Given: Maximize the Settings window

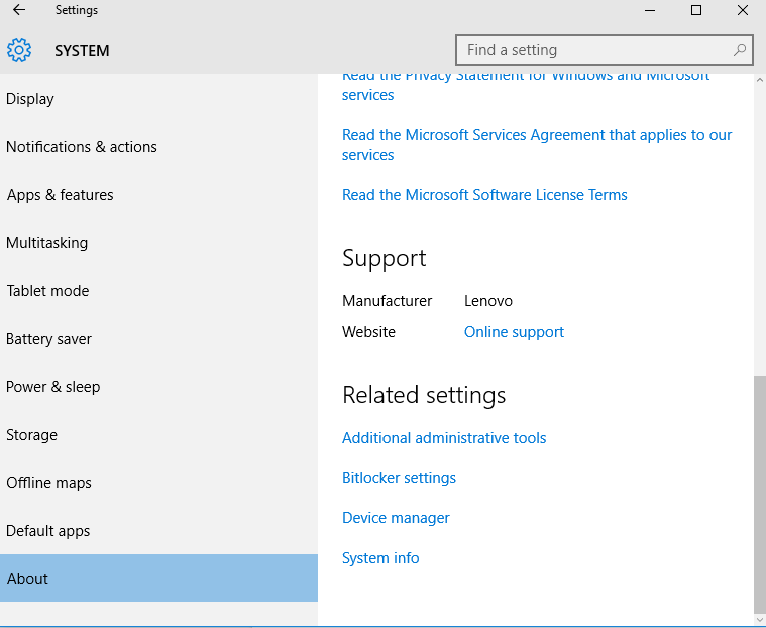Looking at the screenshot, I should [696, 10].
